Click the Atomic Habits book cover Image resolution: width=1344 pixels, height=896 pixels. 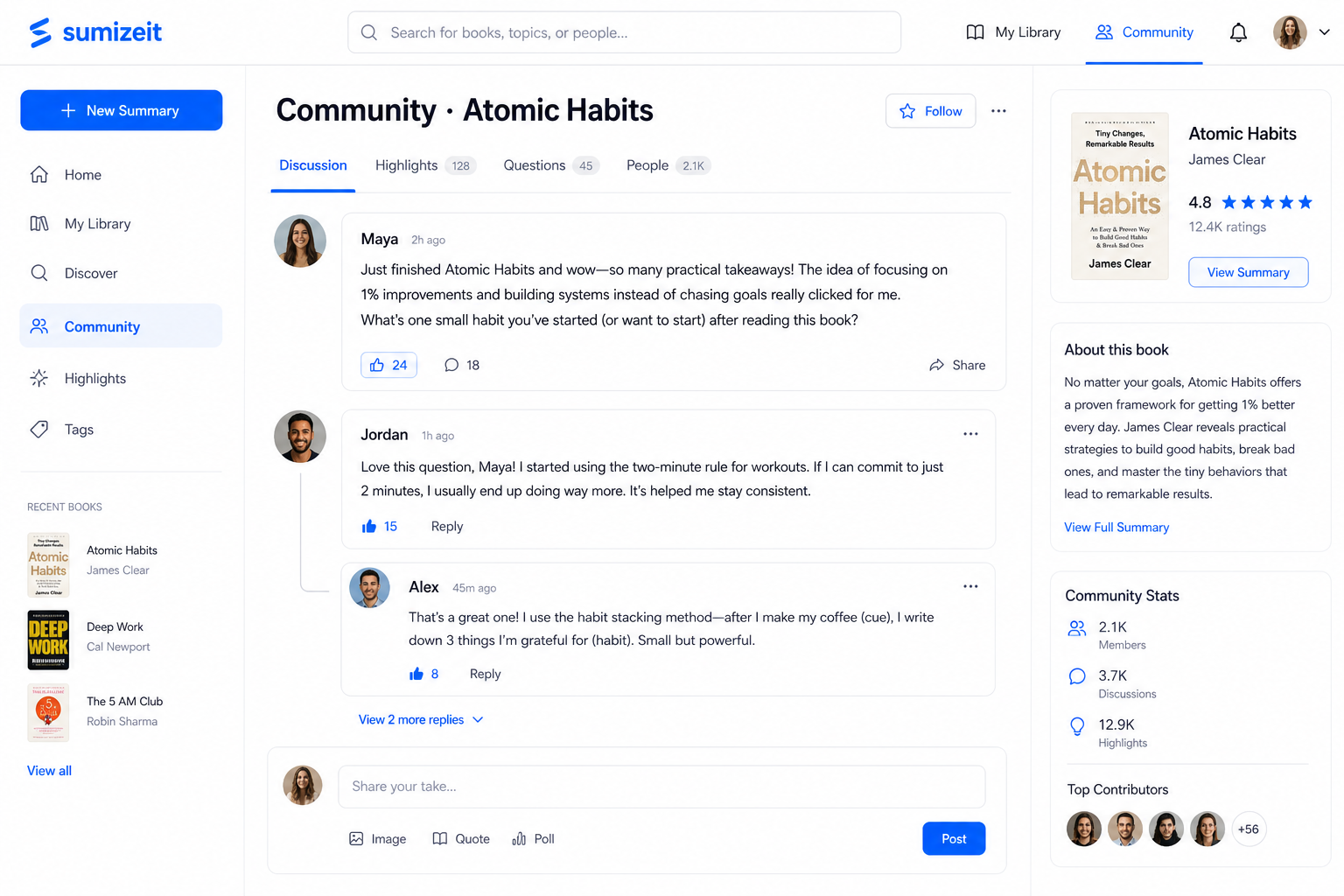tap(1120, 196)
